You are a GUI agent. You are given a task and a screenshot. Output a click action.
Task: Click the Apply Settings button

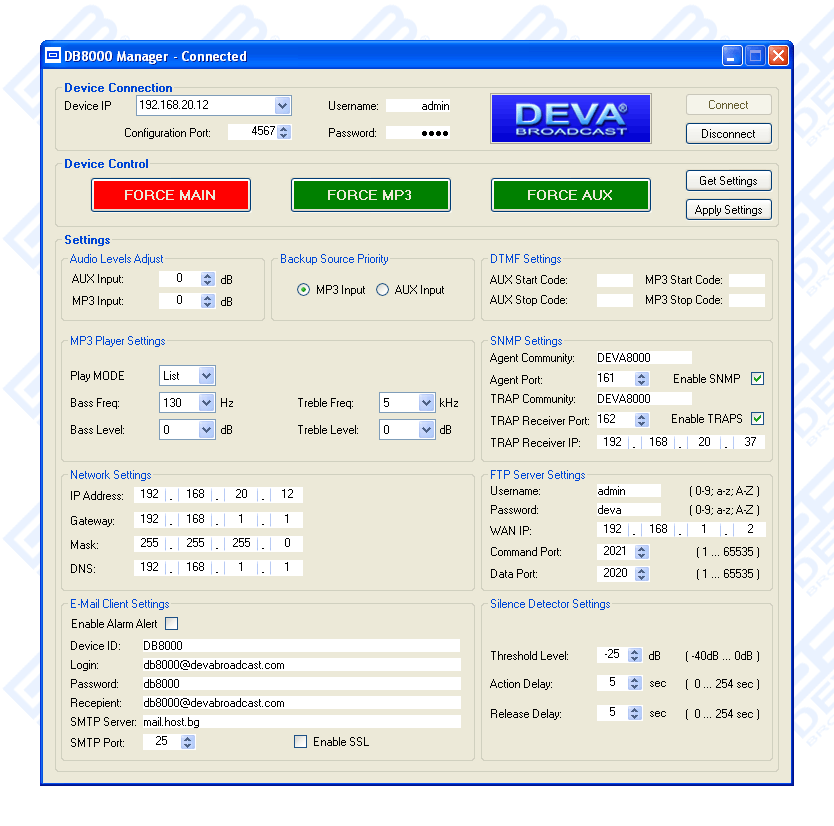728,210
